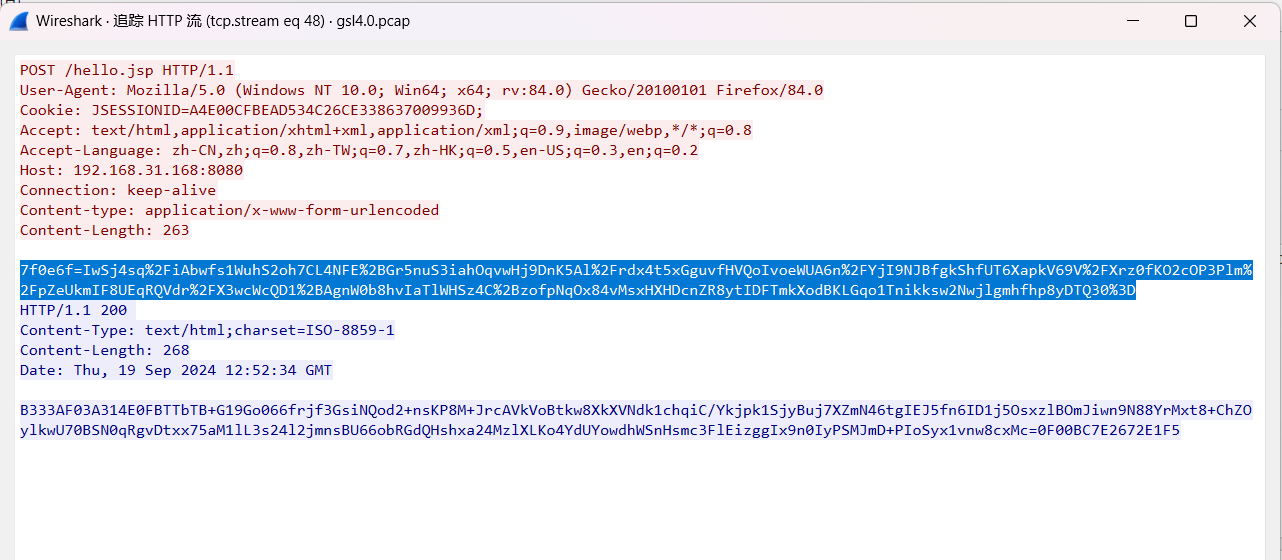Click the Cookie JSESSIONID header line
This screenshot has height=560, width=1282.
[x=251, y=110]
